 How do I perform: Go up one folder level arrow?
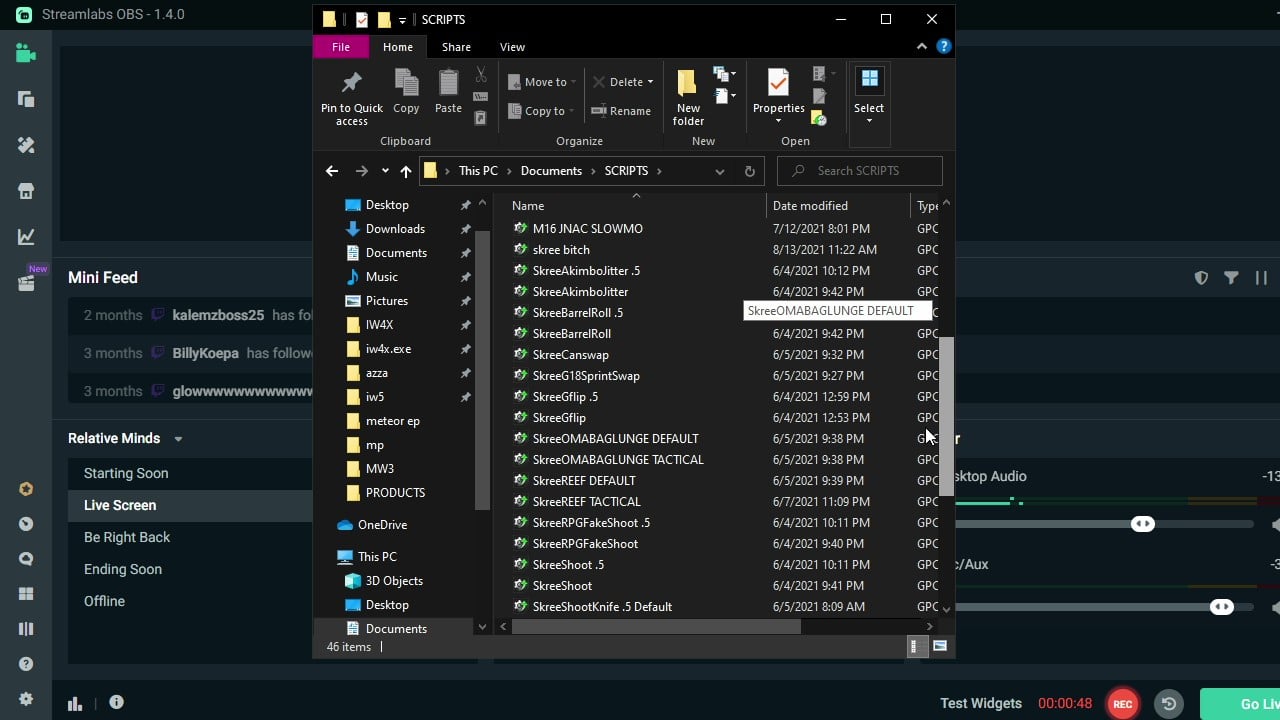coord(405,171)
